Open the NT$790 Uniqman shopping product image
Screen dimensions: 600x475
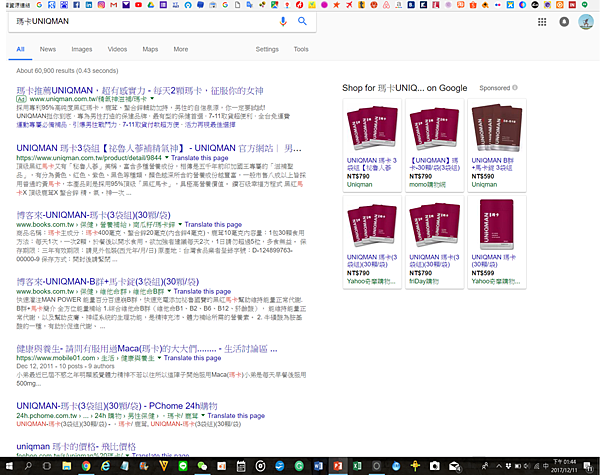coord(372,128)
